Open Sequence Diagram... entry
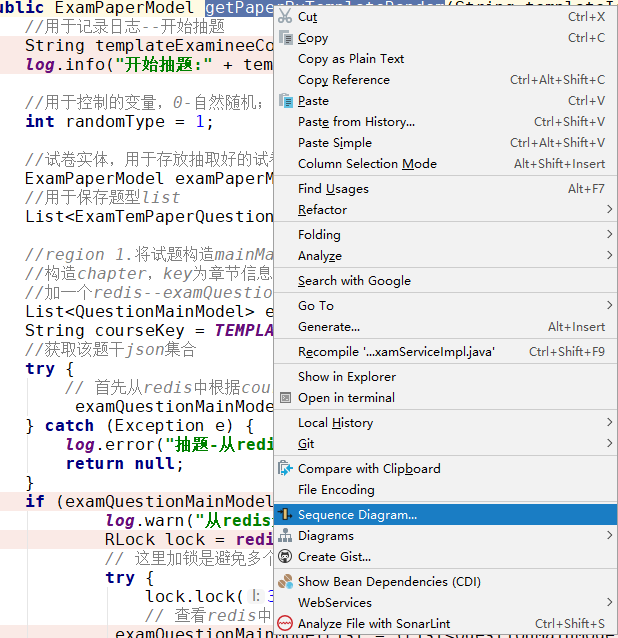The width and height of the screenshot is (618, 638). tap(445, 514)
